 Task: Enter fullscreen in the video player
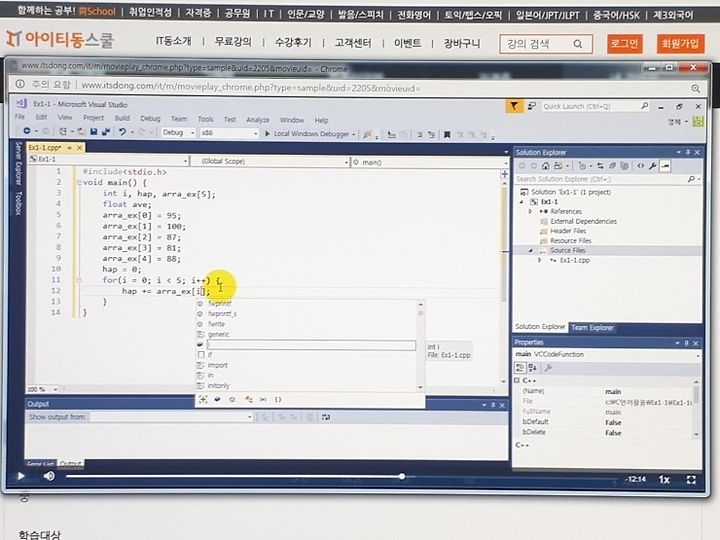pyautogui.click(x=691, y=480)
